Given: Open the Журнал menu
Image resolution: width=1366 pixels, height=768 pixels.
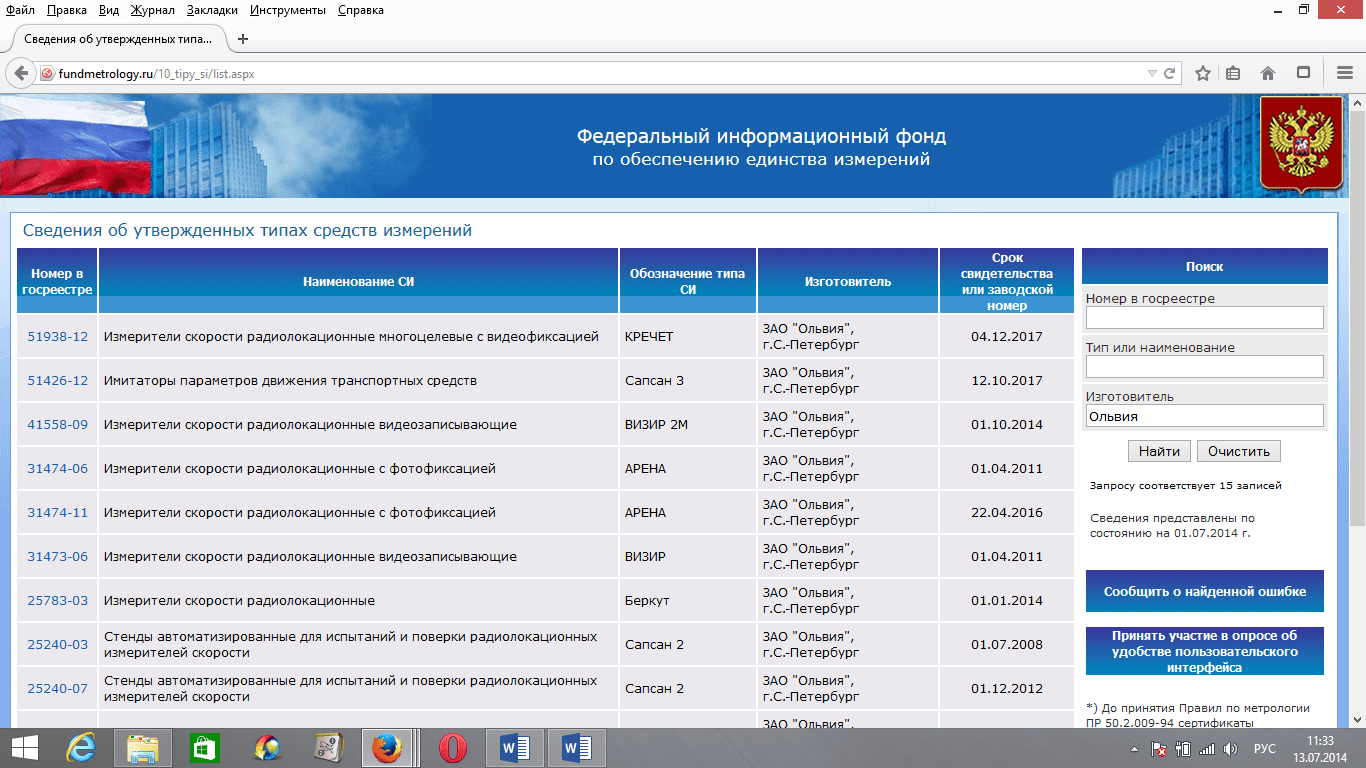Looking at the screenshot, I should (152, 10).
